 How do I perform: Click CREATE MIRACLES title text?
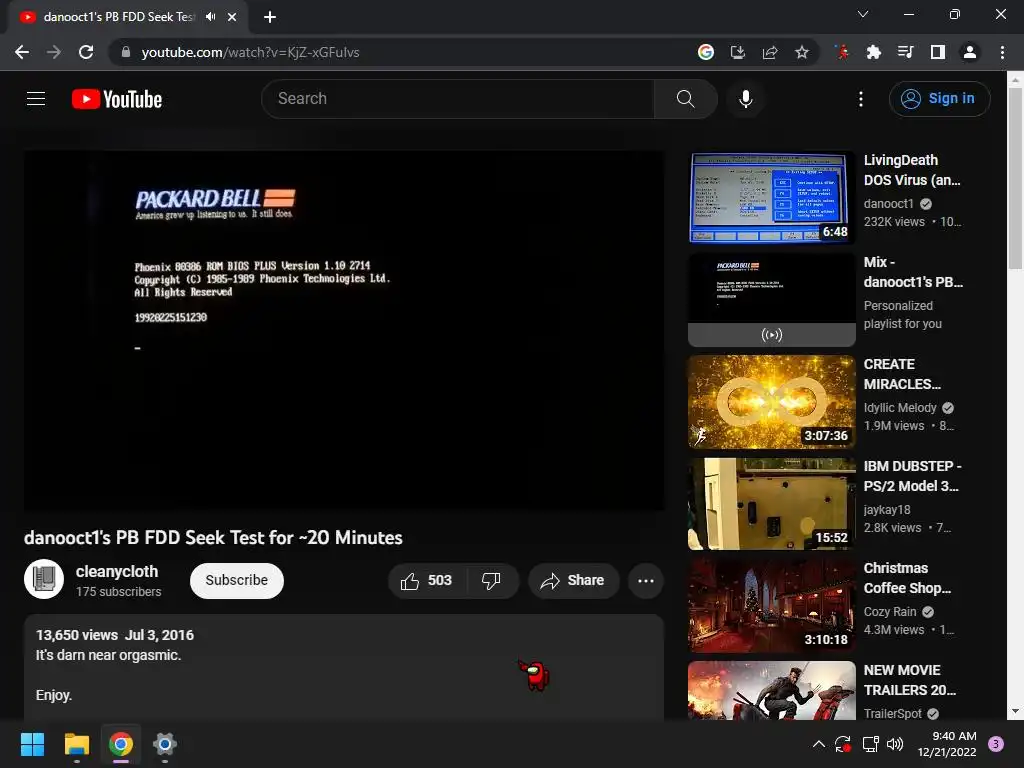tap(902, 374)
